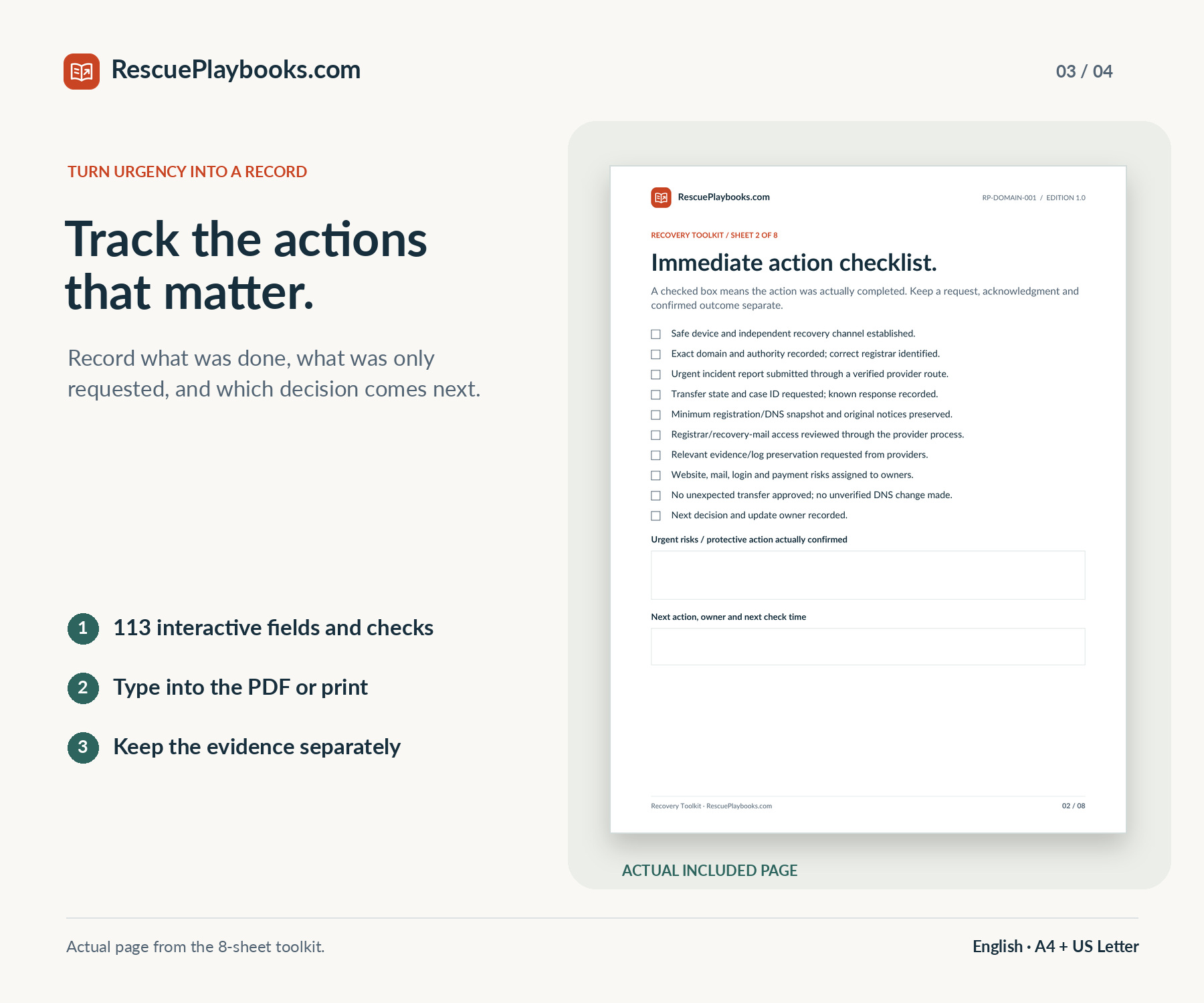
Task: Tick 'Urgent incident report submitted' checkbox
Action: pos(656,374)
